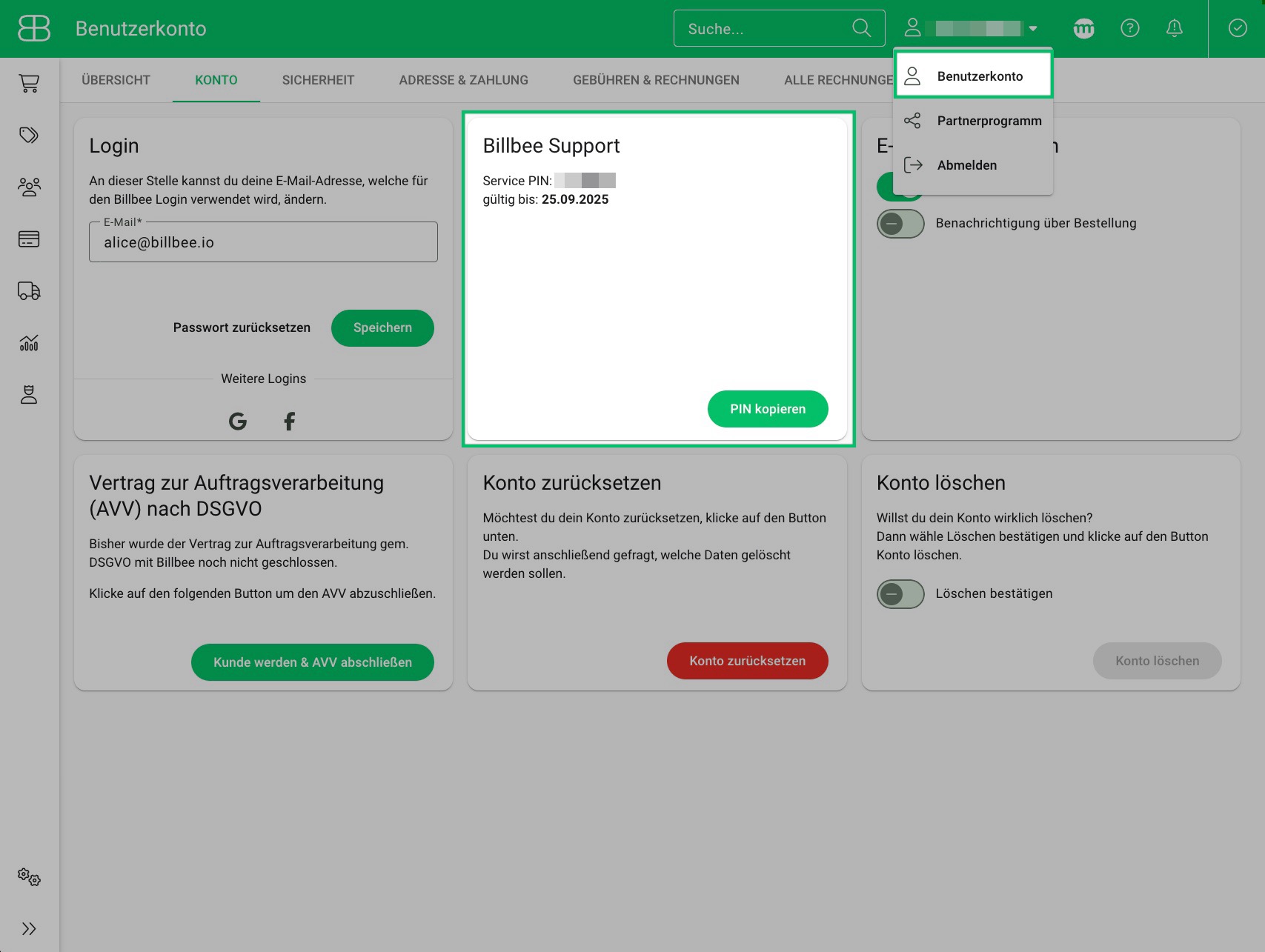Switch to the Übersicht tab
Image resolution: width=1265 pixels, height=952 pixels.
(x=116, y=80)
